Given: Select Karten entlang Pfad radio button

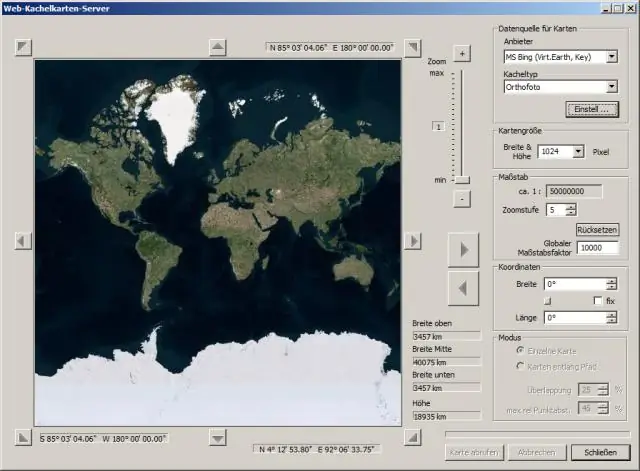Looking at the screenshot, I should point(520,366).
